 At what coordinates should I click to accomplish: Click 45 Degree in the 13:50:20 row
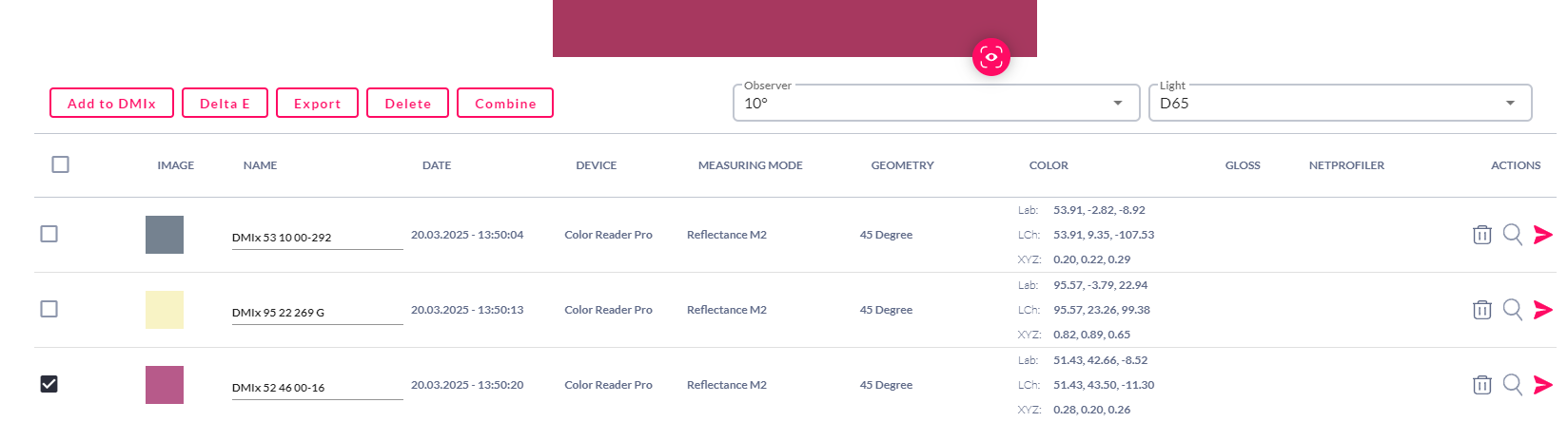[886, 385]
